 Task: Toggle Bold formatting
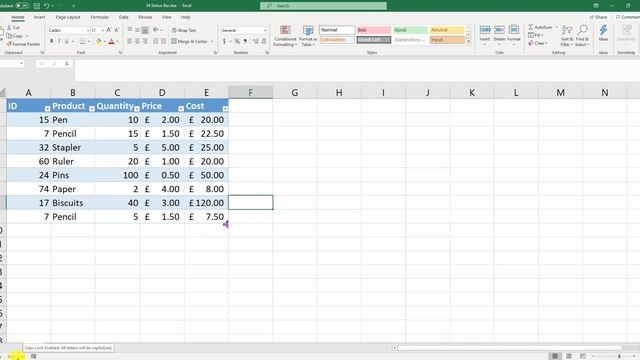point(51,41)
